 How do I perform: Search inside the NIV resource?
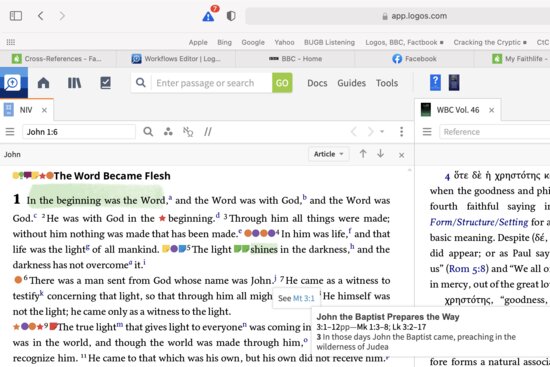point(148,132)
